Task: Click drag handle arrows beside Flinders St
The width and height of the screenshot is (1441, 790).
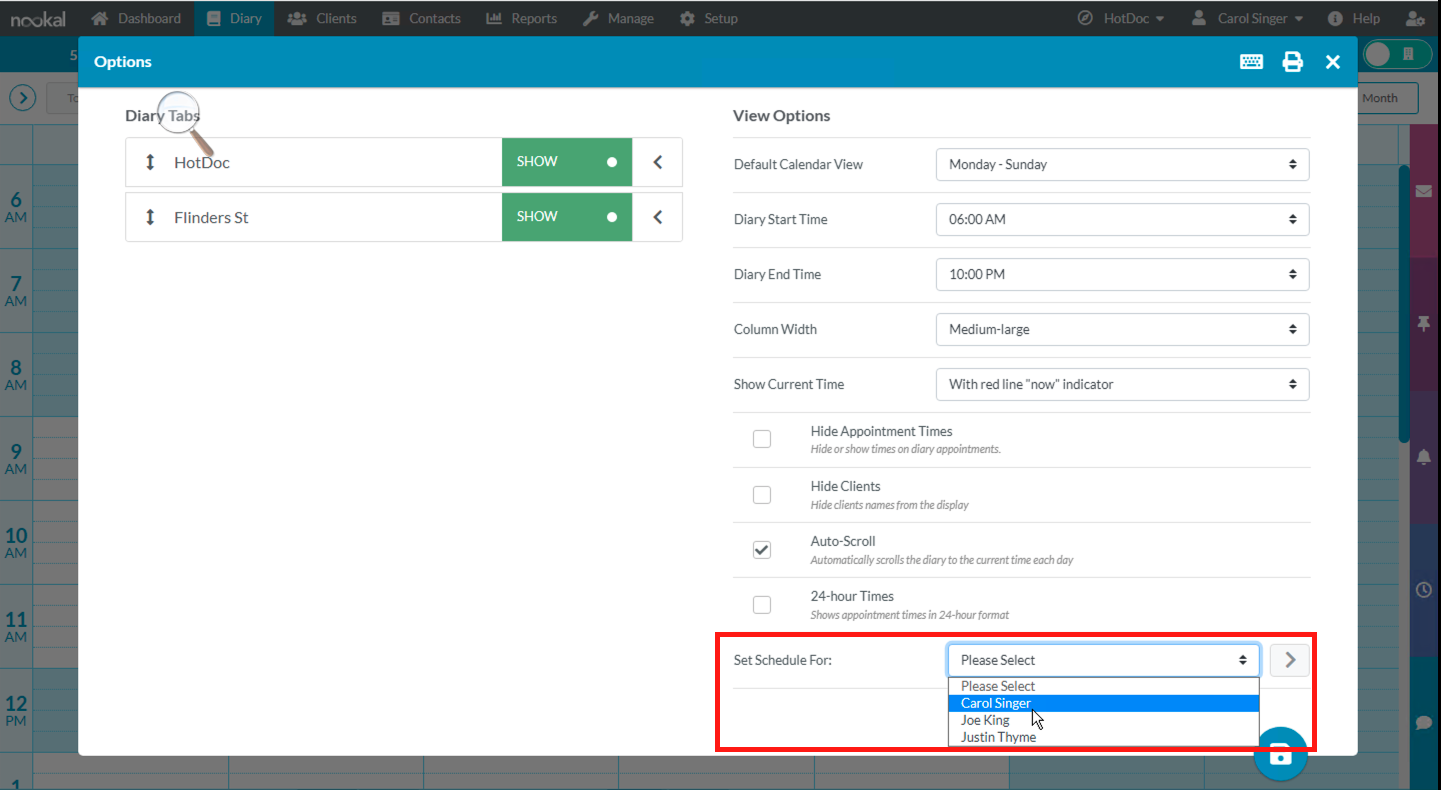Action: pos(151,217)
